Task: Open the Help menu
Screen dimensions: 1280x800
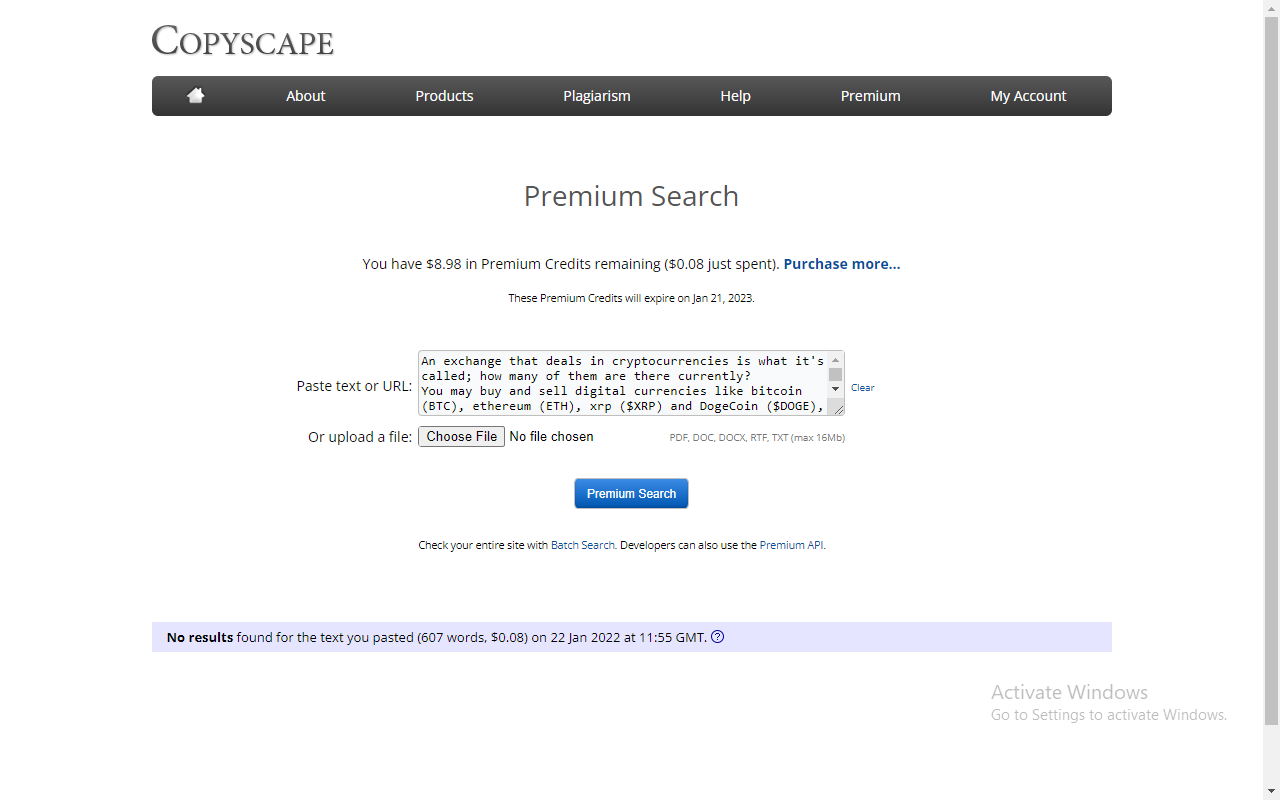Action: click(735, 96)
